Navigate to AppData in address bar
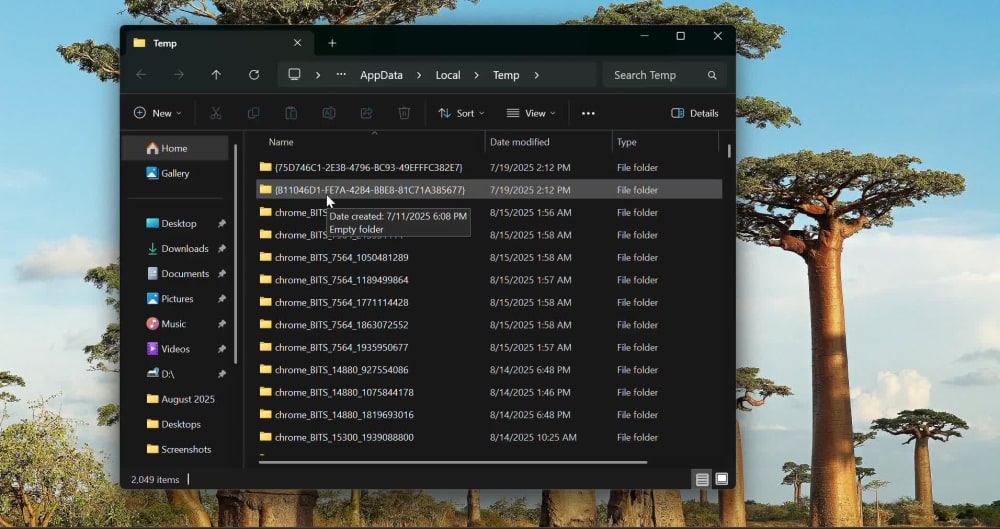Image resolution: width=1000 pixels, height=529 pixels. (381, 75)
